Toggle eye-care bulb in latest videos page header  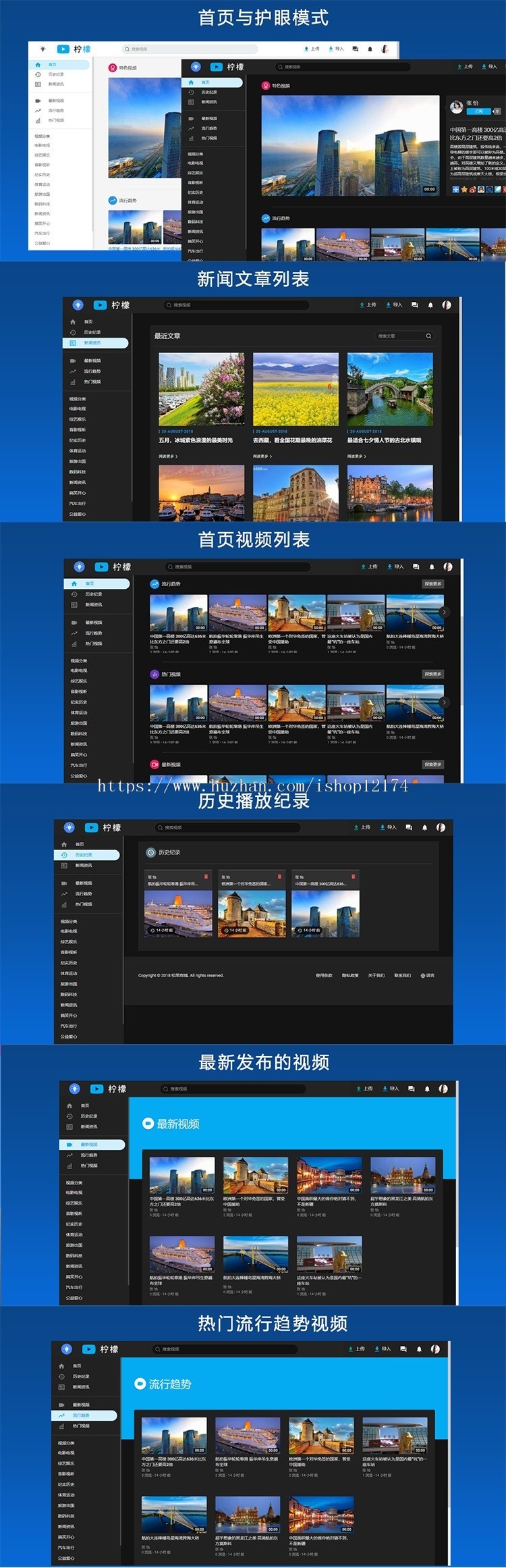pos(75,1089)
